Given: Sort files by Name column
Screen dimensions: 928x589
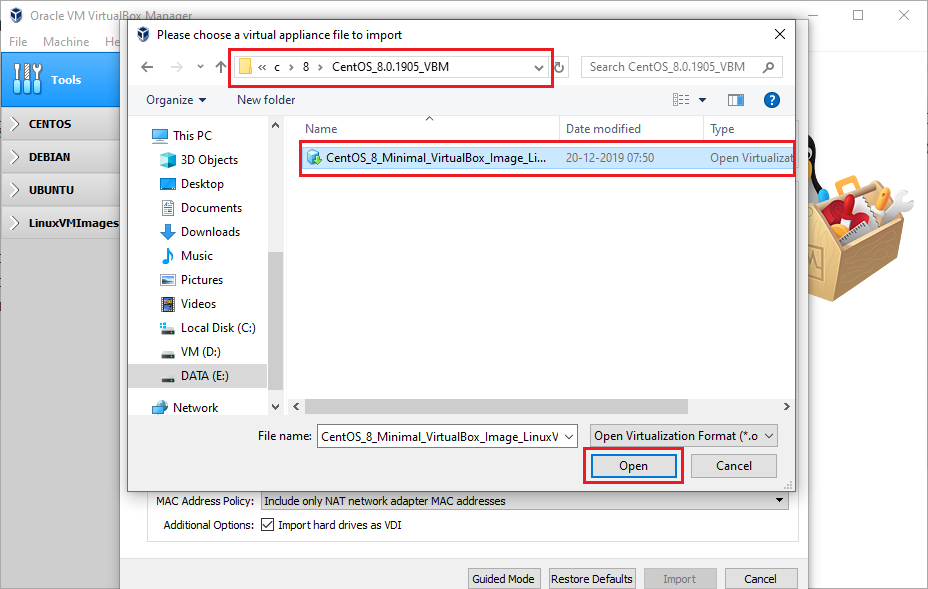Looking at the screenshot, I should click(321, 129).
